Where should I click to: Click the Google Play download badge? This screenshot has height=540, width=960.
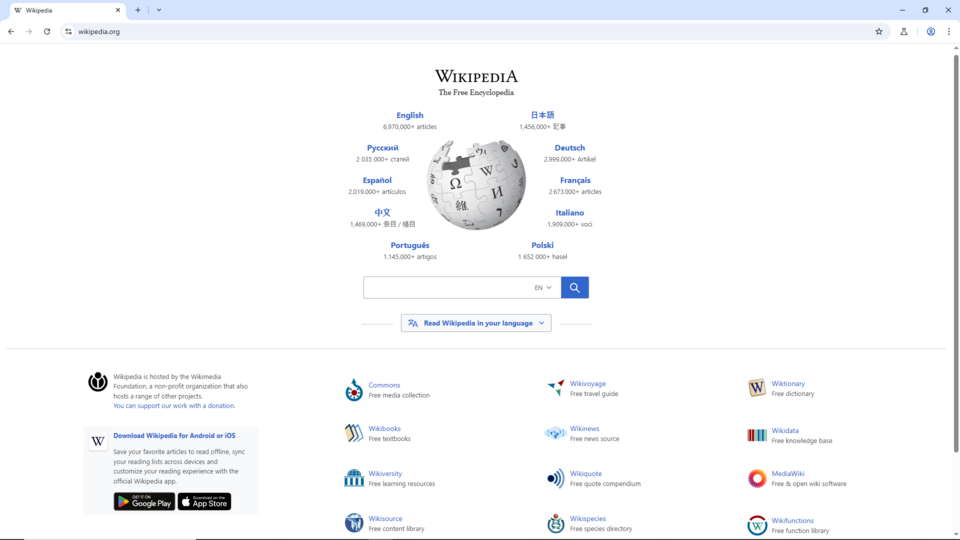[144, 501]
